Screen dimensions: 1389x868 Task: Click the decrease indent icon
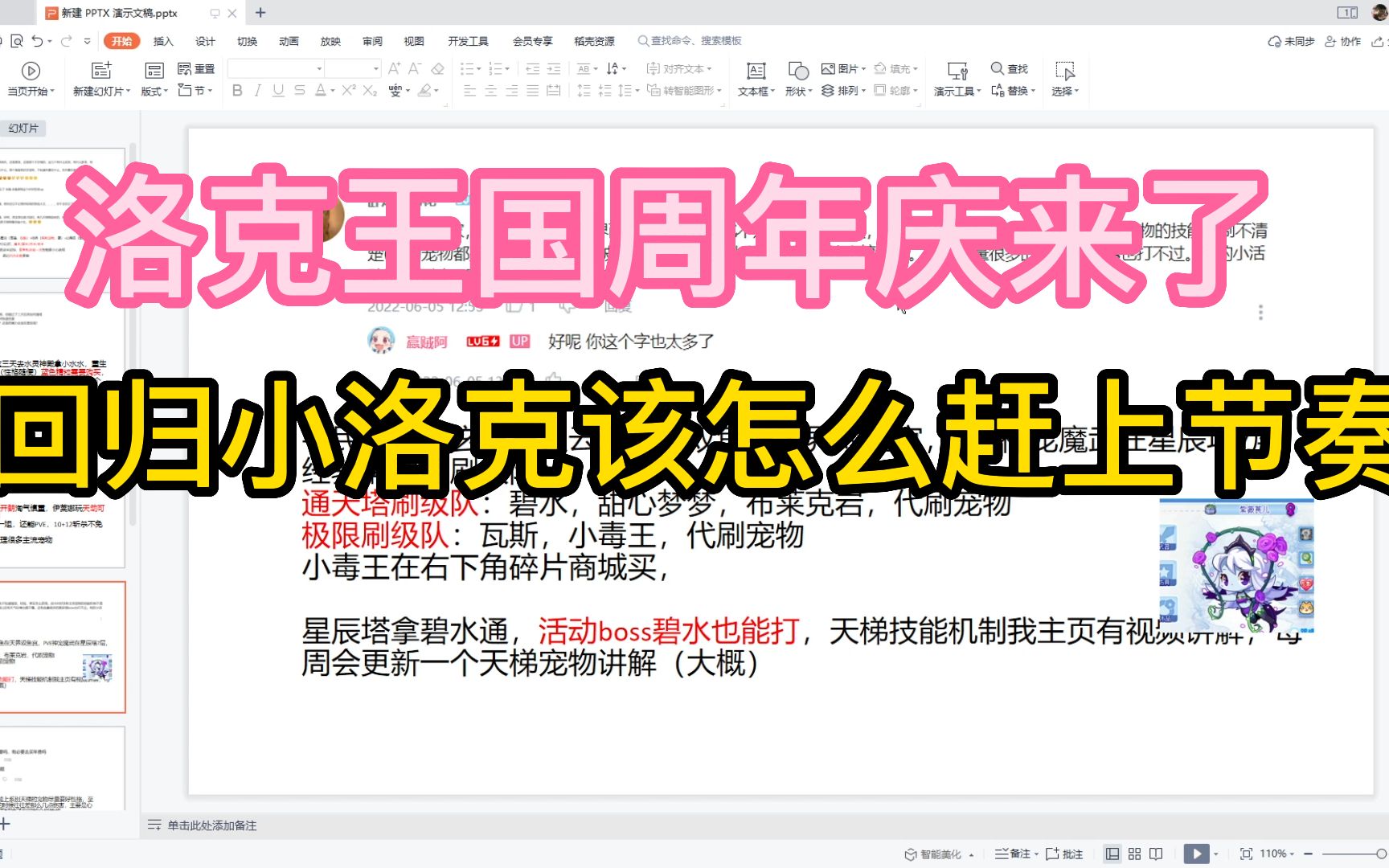pyautogui.click(x=532, y=69)
